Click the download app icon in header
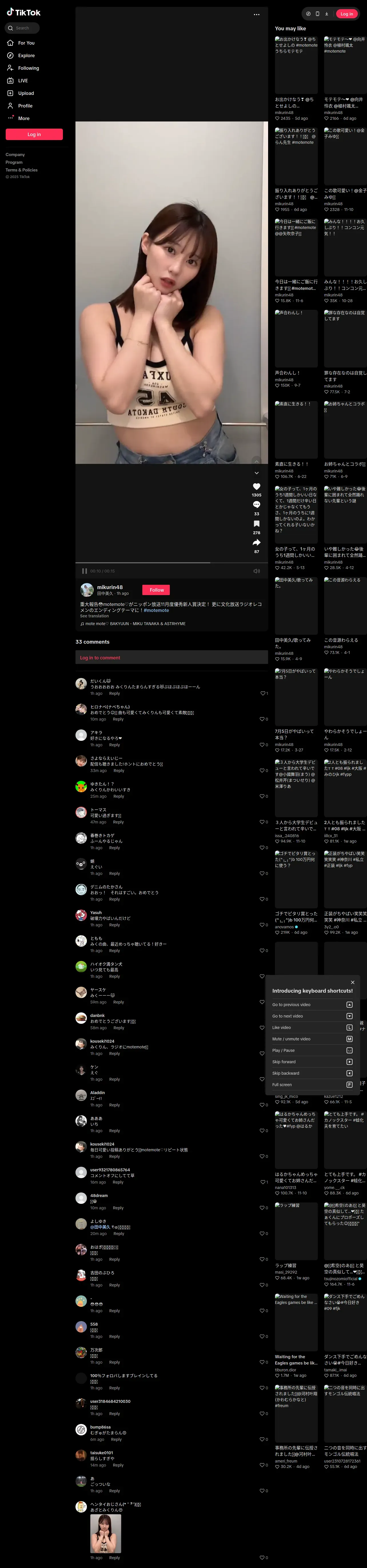Screen dimensions: 367x1568 [x=327, y=14]
